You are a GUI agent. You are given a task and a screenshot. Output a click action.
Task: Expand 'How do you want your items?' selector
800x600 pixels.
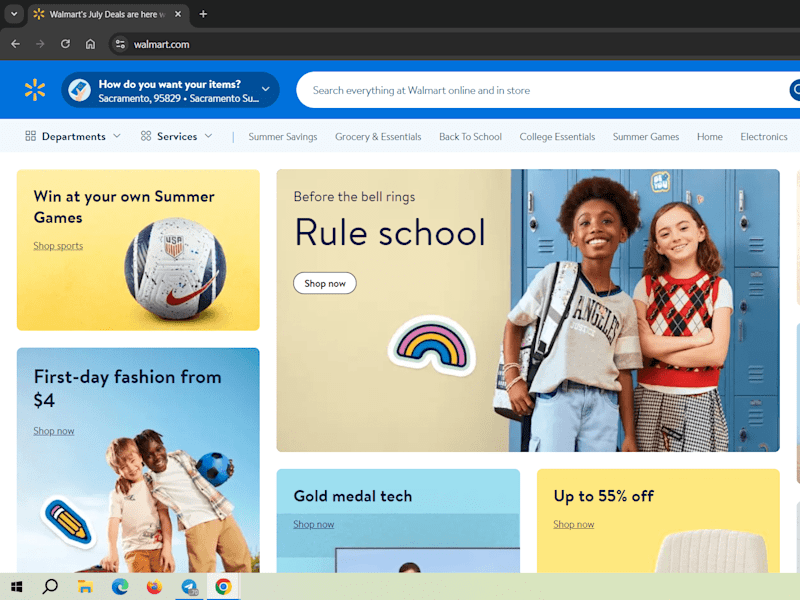(x=170, y=90)
